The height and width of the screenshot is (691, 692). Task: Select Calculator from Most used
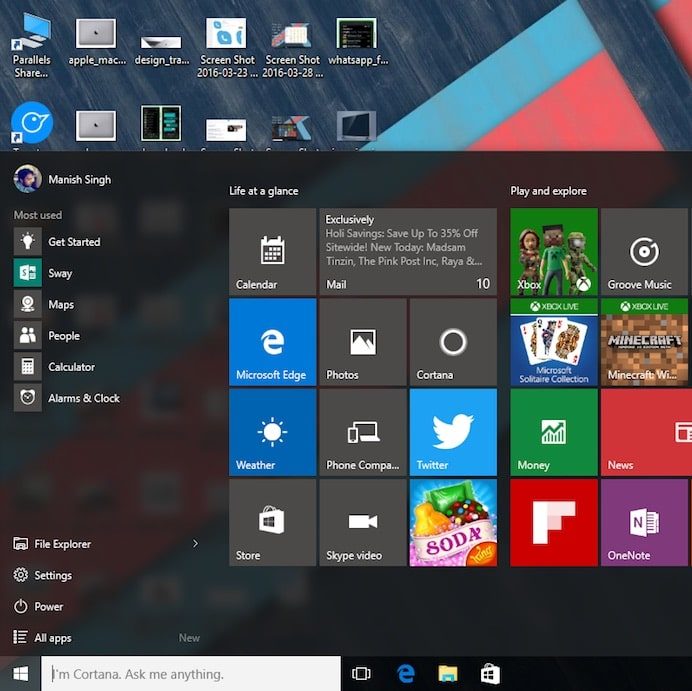click(70, 367)
